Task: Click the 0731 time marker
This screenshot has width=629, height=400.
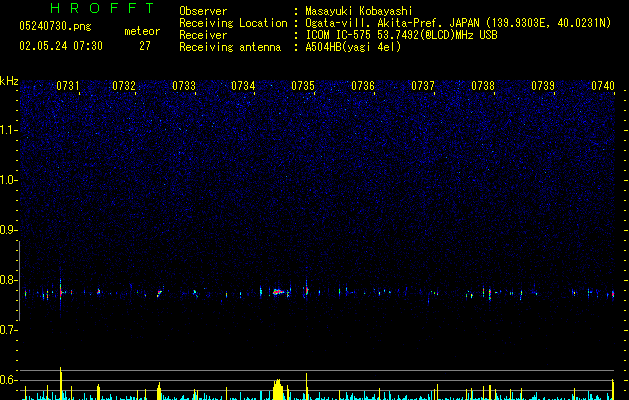Action: click(67, 86)
